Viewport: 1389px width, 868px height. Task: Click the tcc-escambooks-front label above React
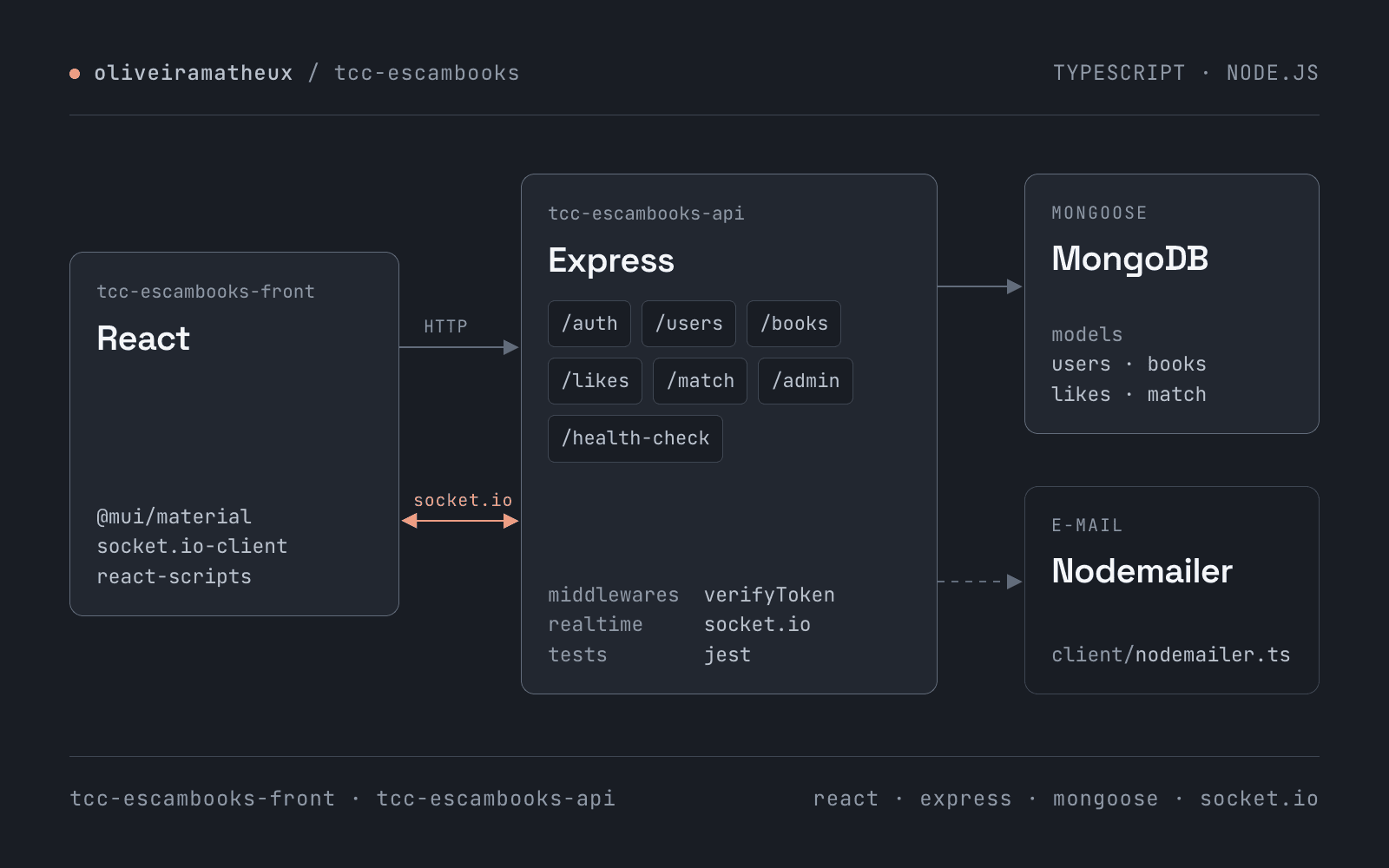tap(206, 292)
